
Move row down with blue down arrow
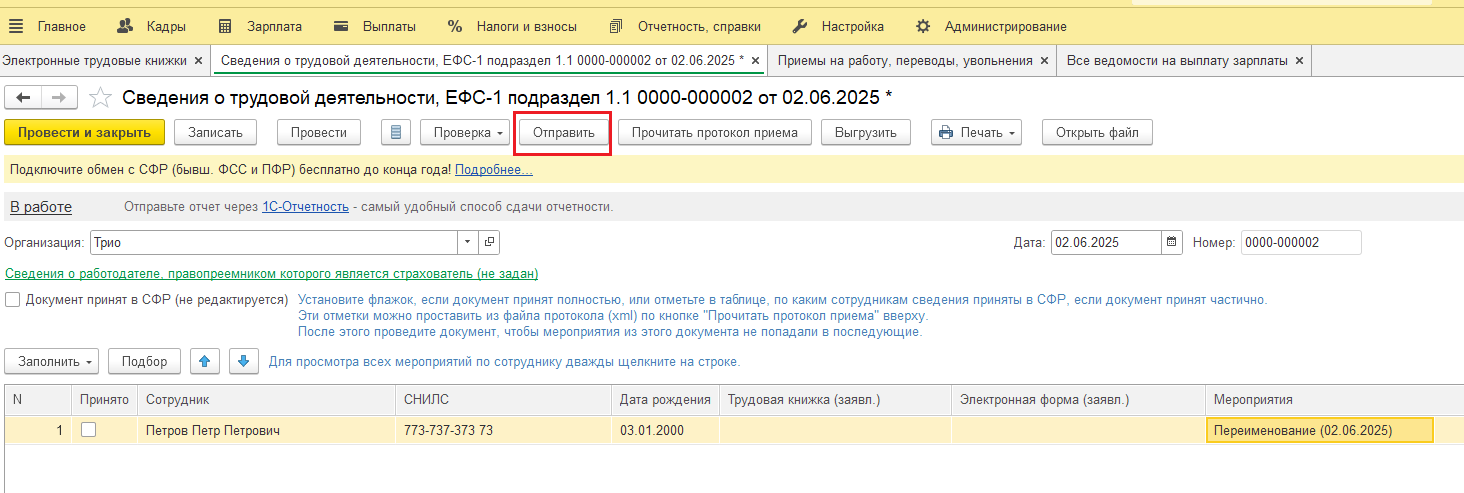click(x=245, y=361)
